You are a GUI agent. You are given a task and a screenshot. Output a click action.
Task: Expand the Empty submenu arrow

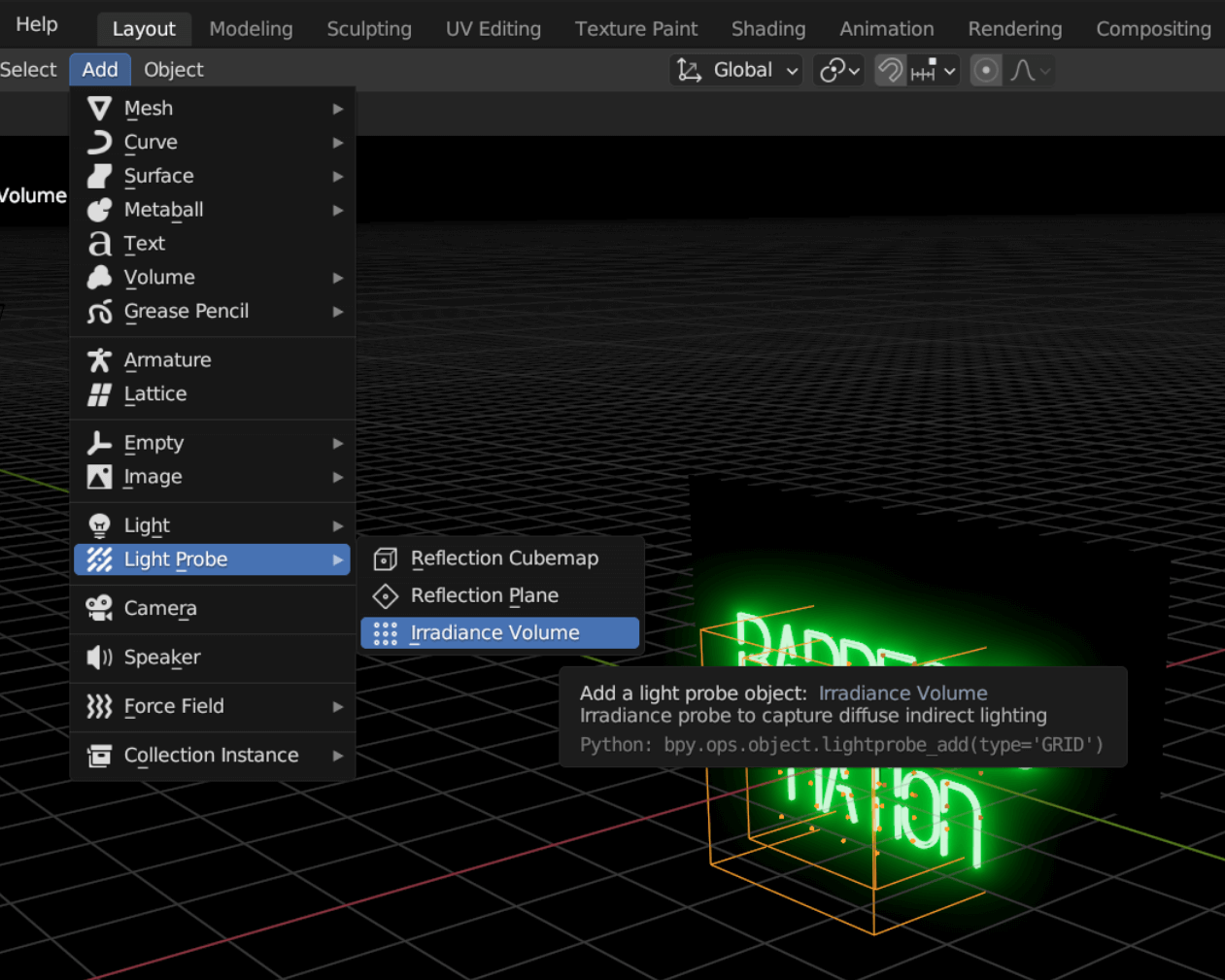point(338,443)
